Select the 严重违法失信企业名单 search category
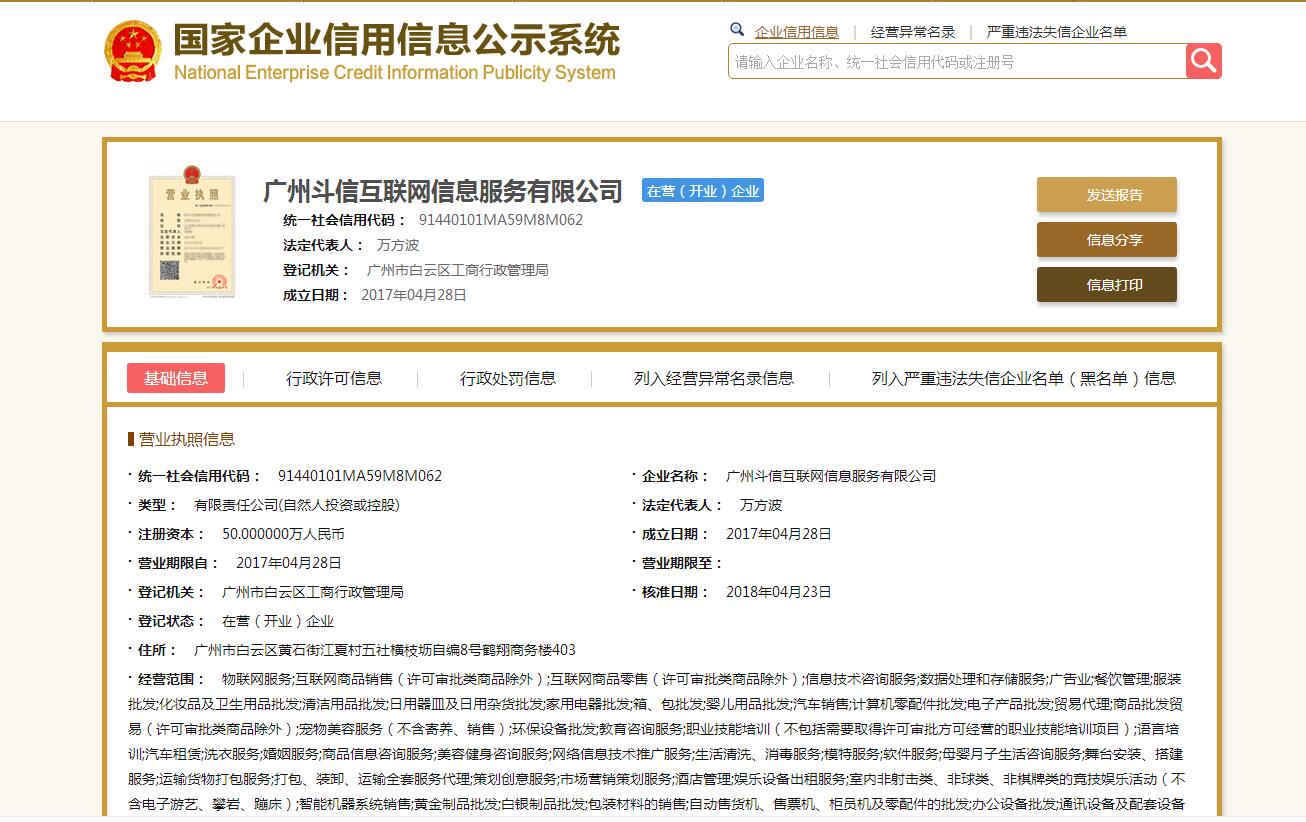 pyautogui.click(x=1057, y=32)
